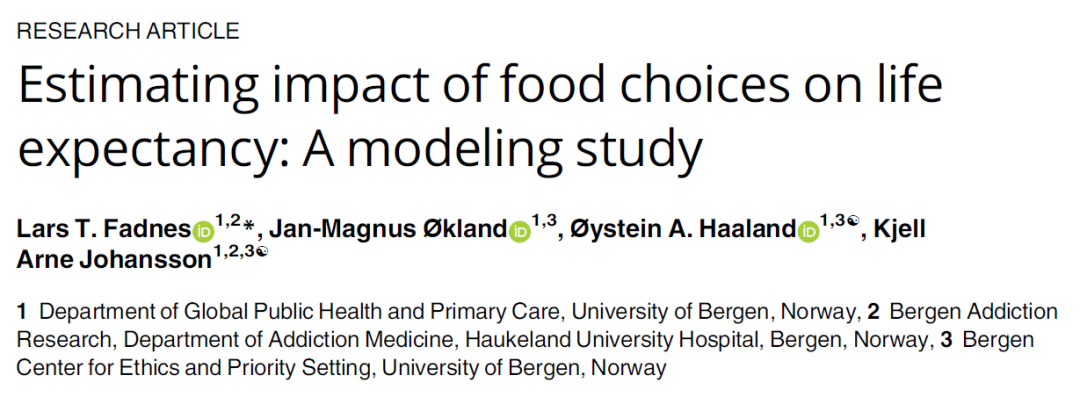
Task: Click the bold affiliation number 2
Action: point(873,312)
